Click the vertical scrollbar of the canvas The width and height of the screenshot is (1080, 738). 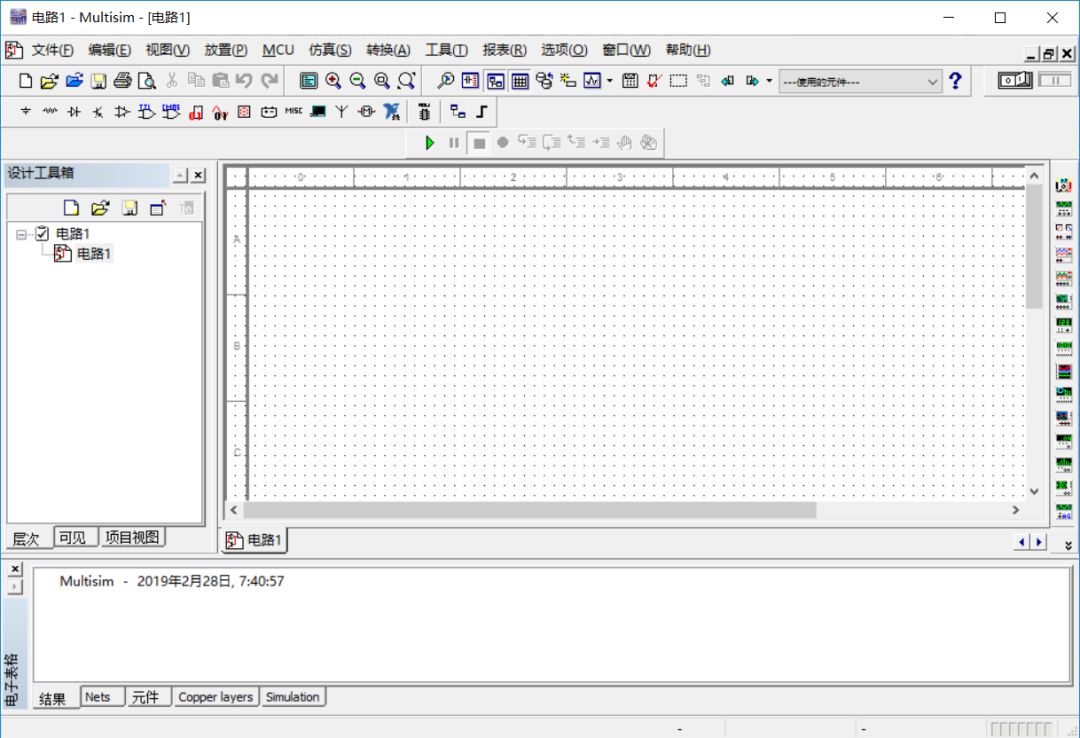pyautogui.click(x=1034, y=247)
